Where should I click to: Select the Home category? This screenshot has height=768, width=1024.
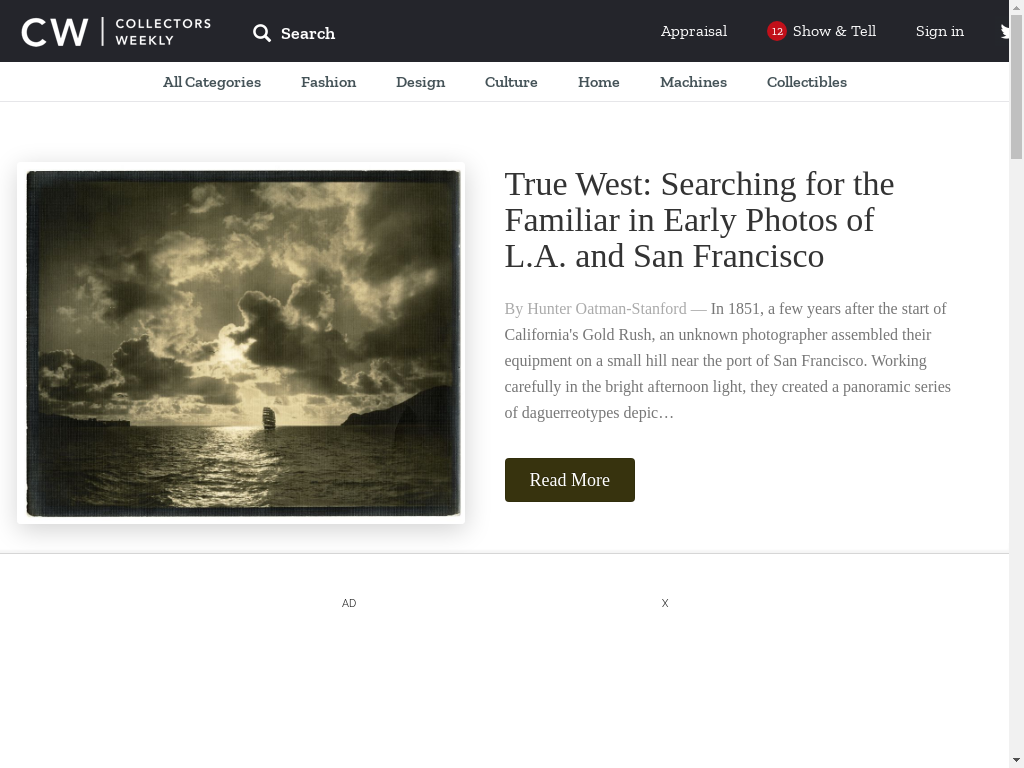(x=599, y=82)
